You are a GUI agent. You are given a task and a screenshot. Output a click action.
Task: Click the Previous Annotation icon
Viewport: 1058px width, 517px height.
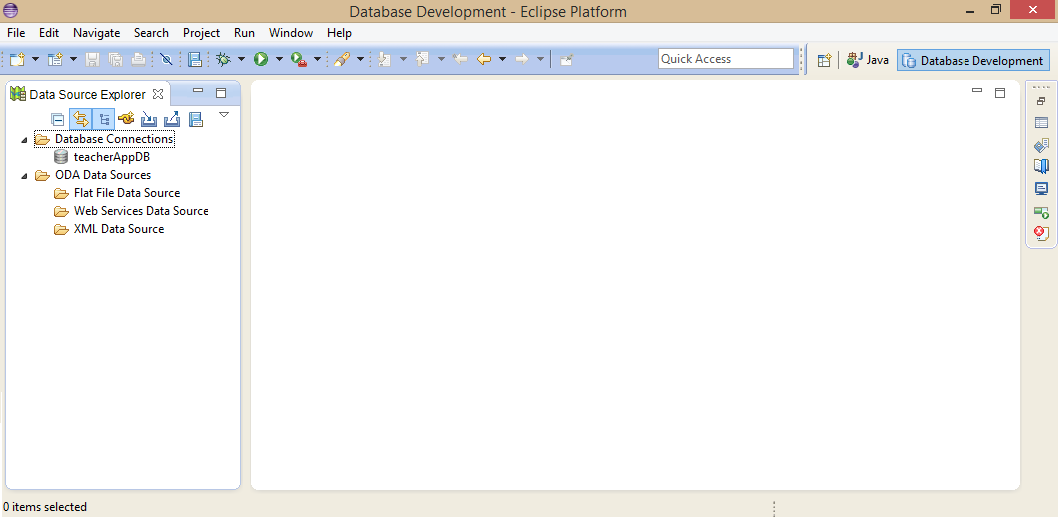click(422, 59)
